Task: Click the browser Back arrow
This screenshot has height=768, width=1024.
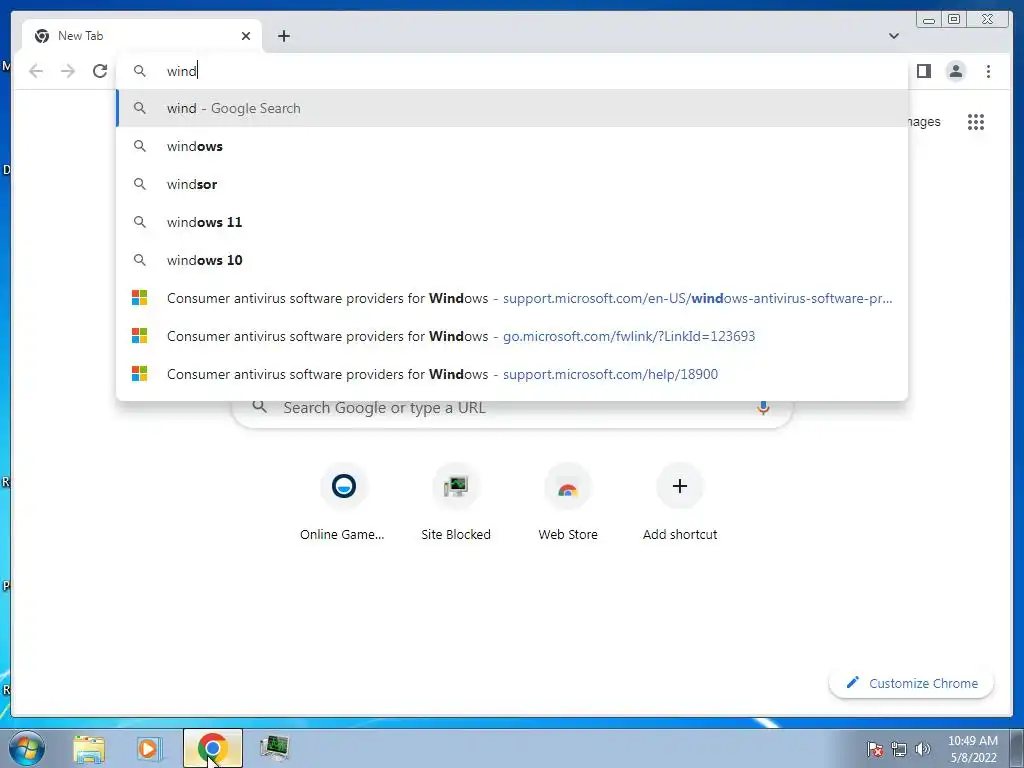Action: point(36,71)
